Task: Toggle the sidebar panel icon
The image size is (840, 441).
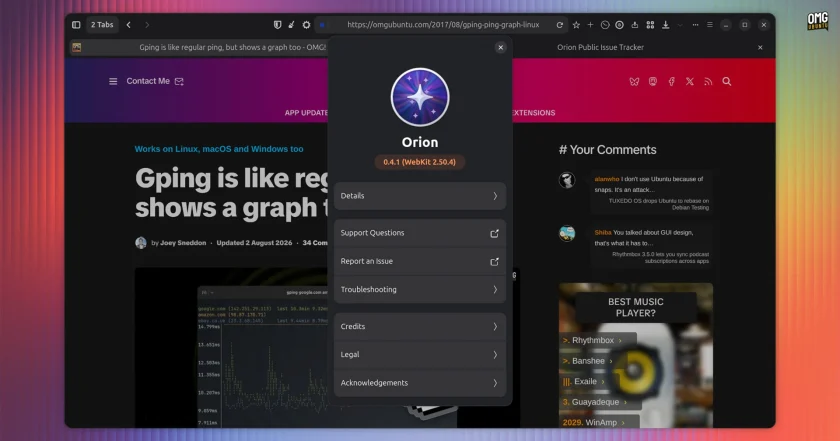Action: tap(76, 25)
